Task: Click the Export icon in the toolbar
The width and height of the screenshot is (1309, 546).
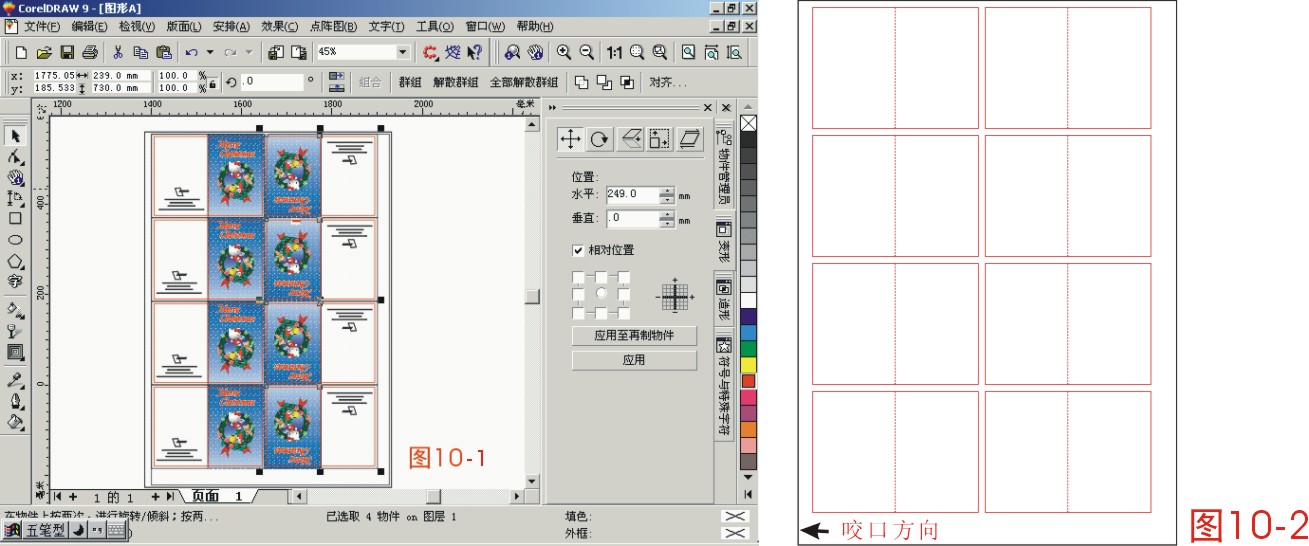Action: click(298, 52)
